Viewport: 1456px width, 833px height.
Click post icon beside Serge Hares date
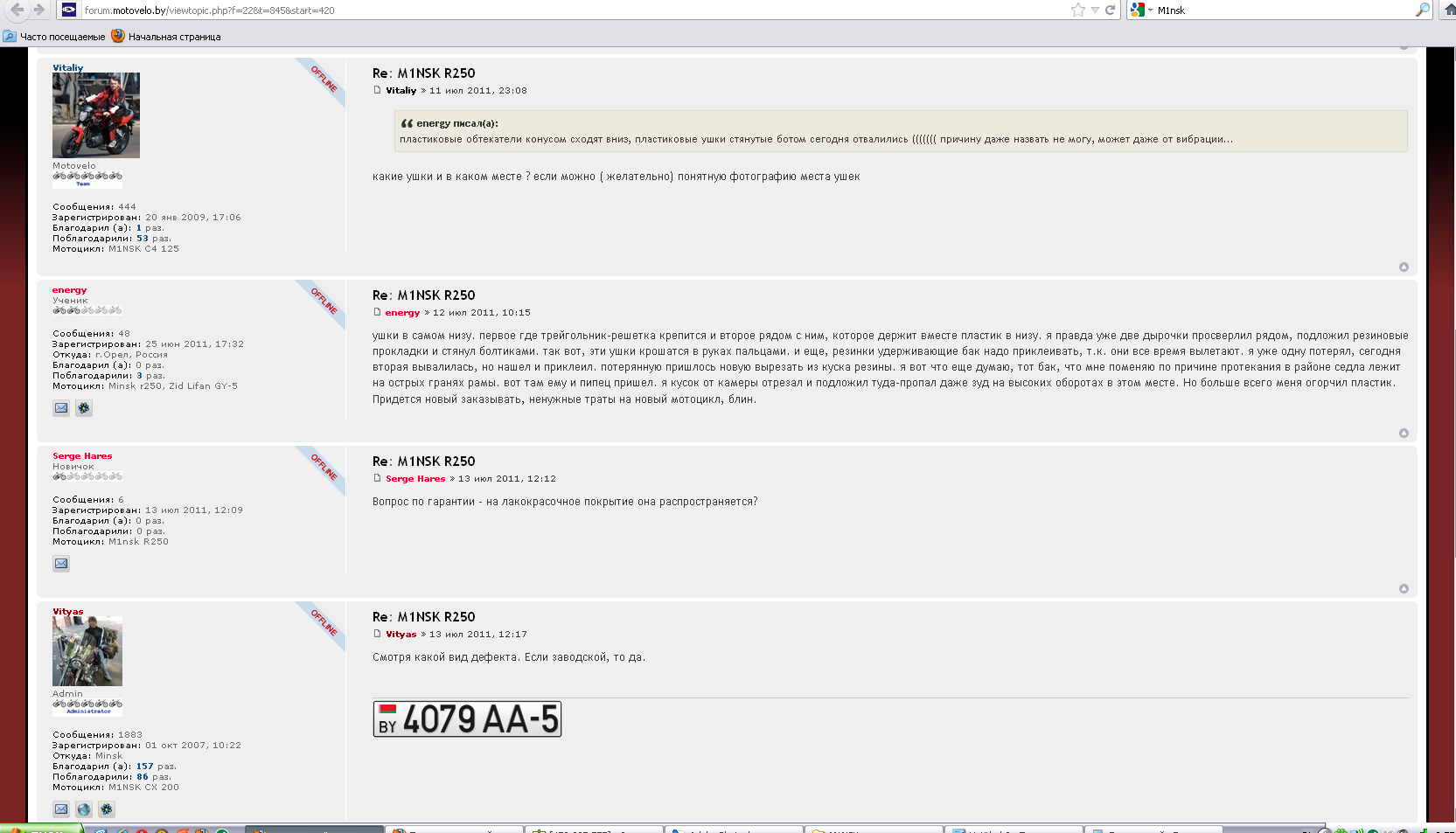click(378, 478)
